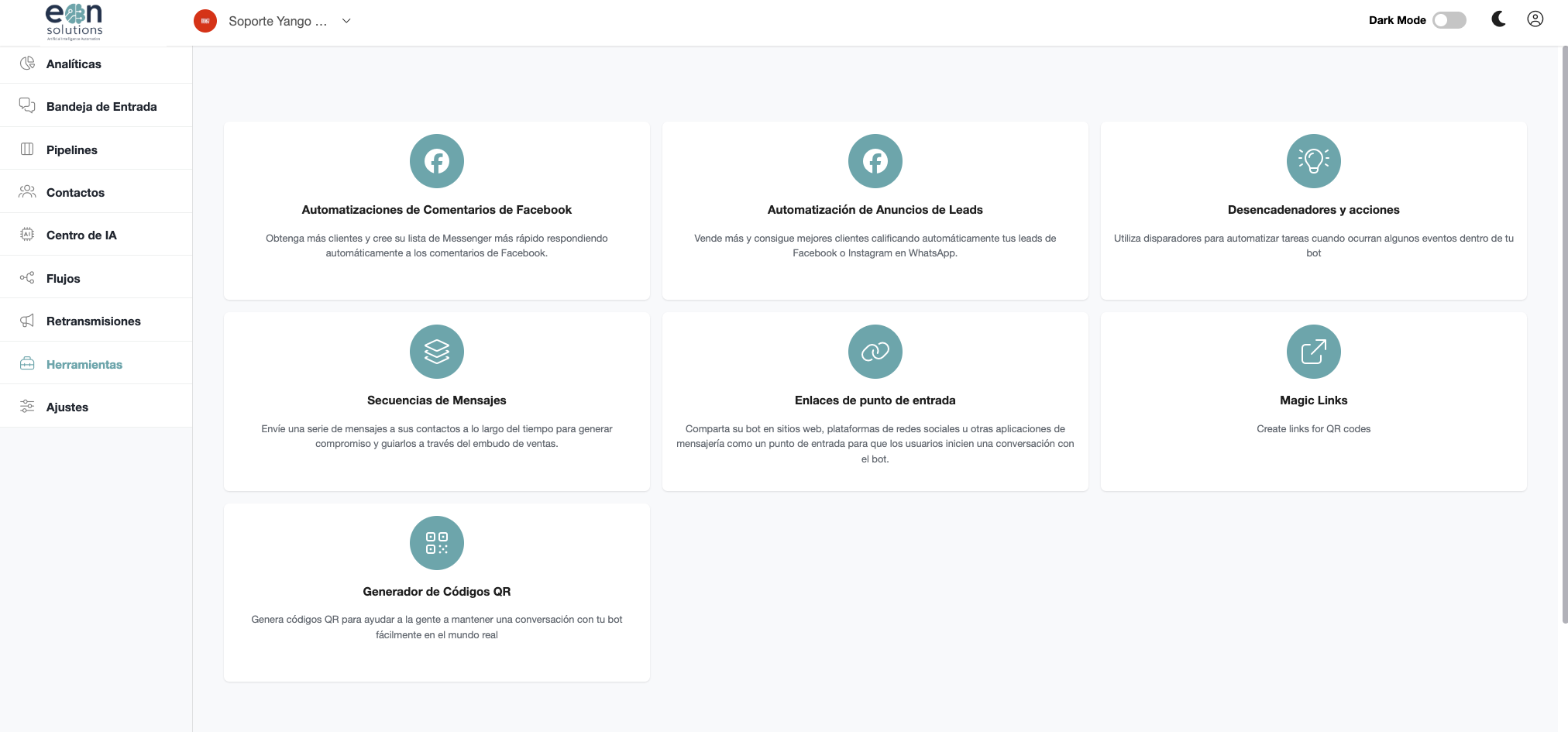Click the layers Secuencias de Mensajes icon
The height and width of the screenshot is (732, 1568).
tap(437, 352)
